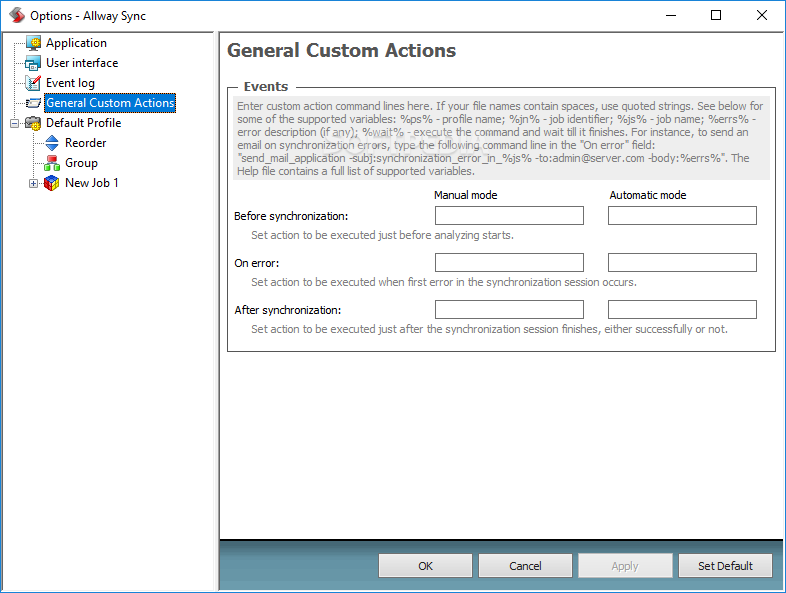Click the Cancel button

pyautogui.click(x=525, y=566)
